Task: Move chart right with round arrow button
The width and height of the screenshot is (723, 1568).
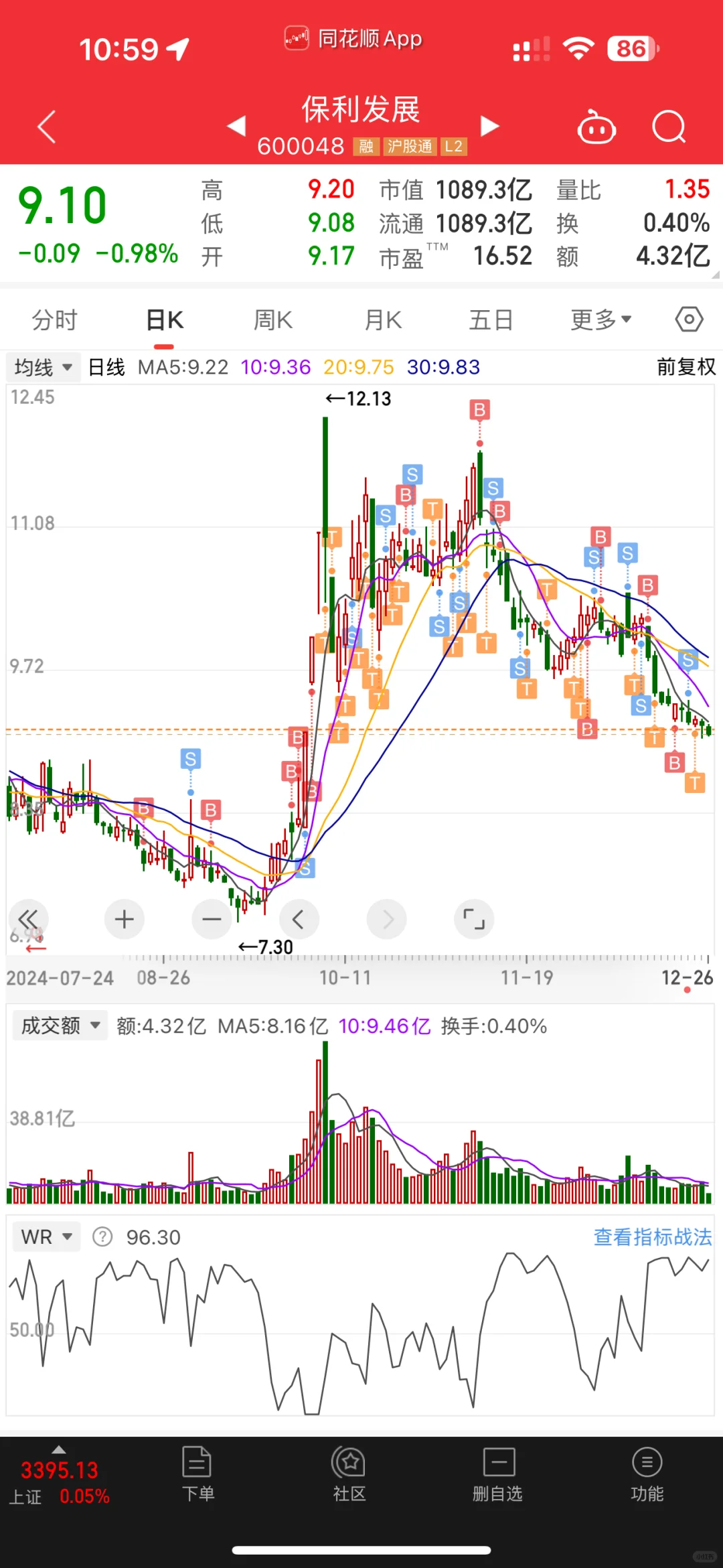Action: coord(387,919)
